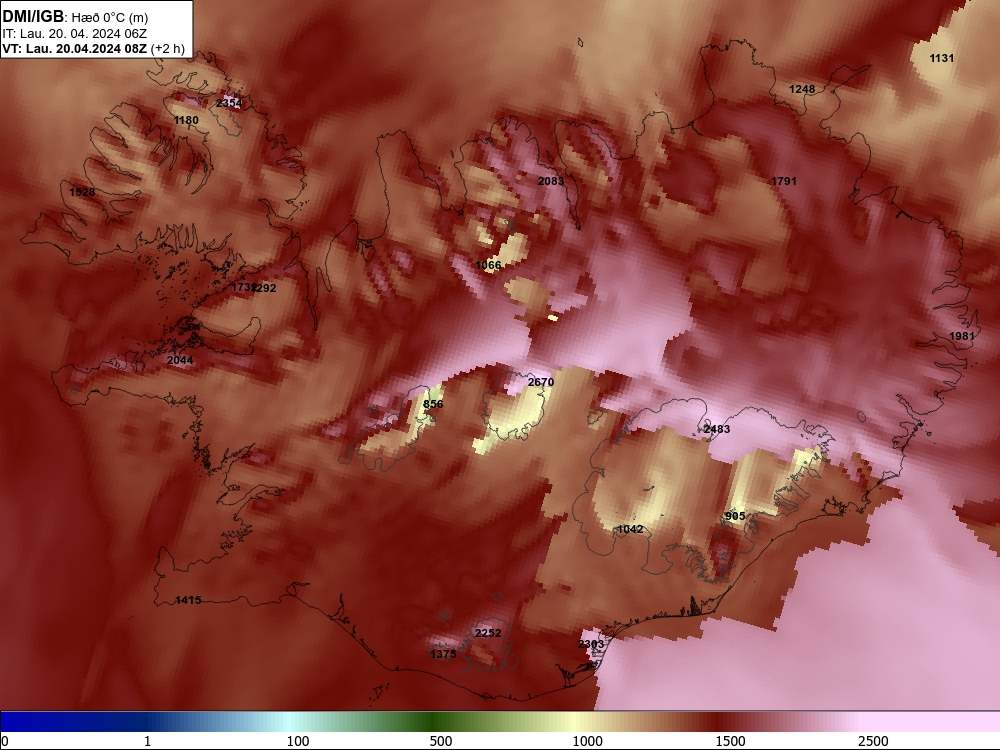
Task: Click the 1000 label on the color scale
Action: pos(587,741)
